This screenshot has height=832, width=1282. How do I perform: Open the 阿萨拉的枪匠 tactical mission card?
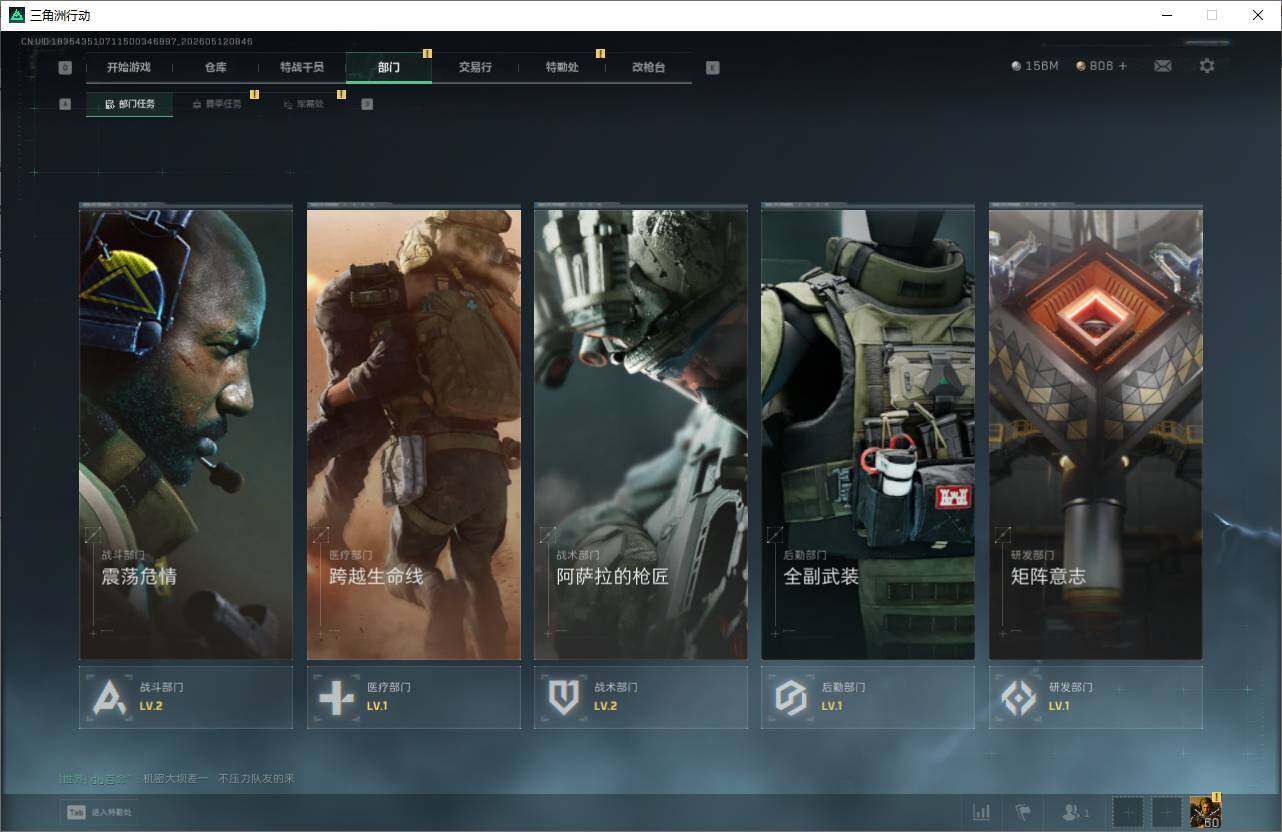pyautogui.click(x=641, y=432)
